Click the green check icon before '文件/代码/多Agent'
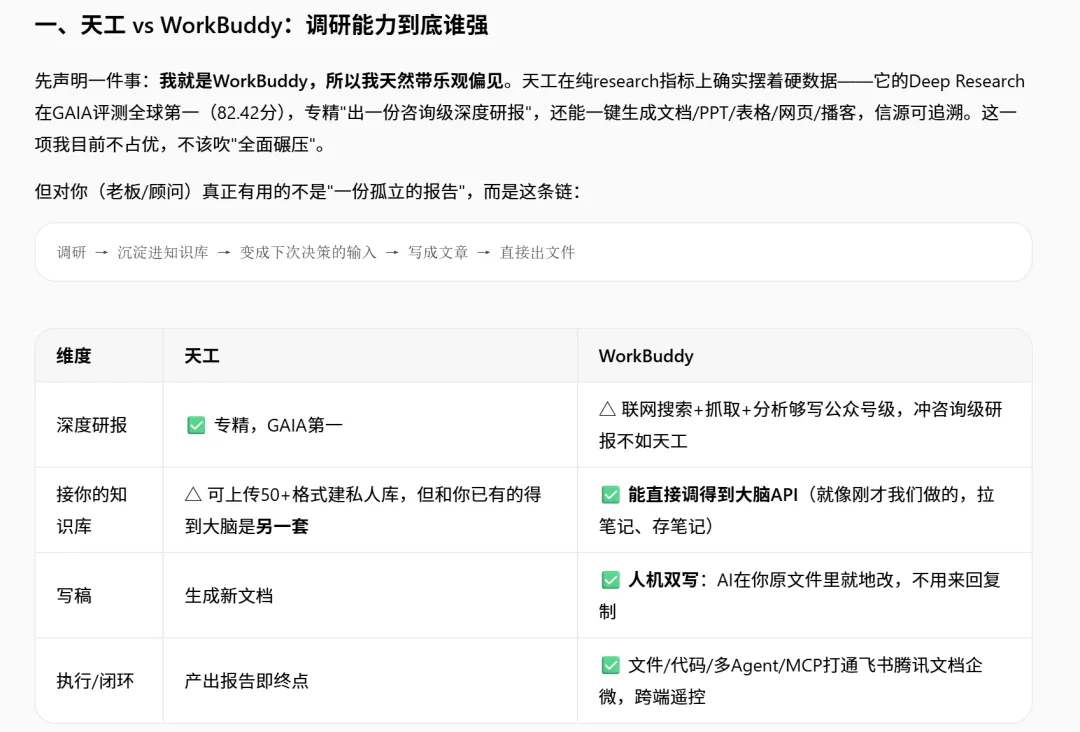The width and height of the screenshot is (1080, 732). click(610, 665)
